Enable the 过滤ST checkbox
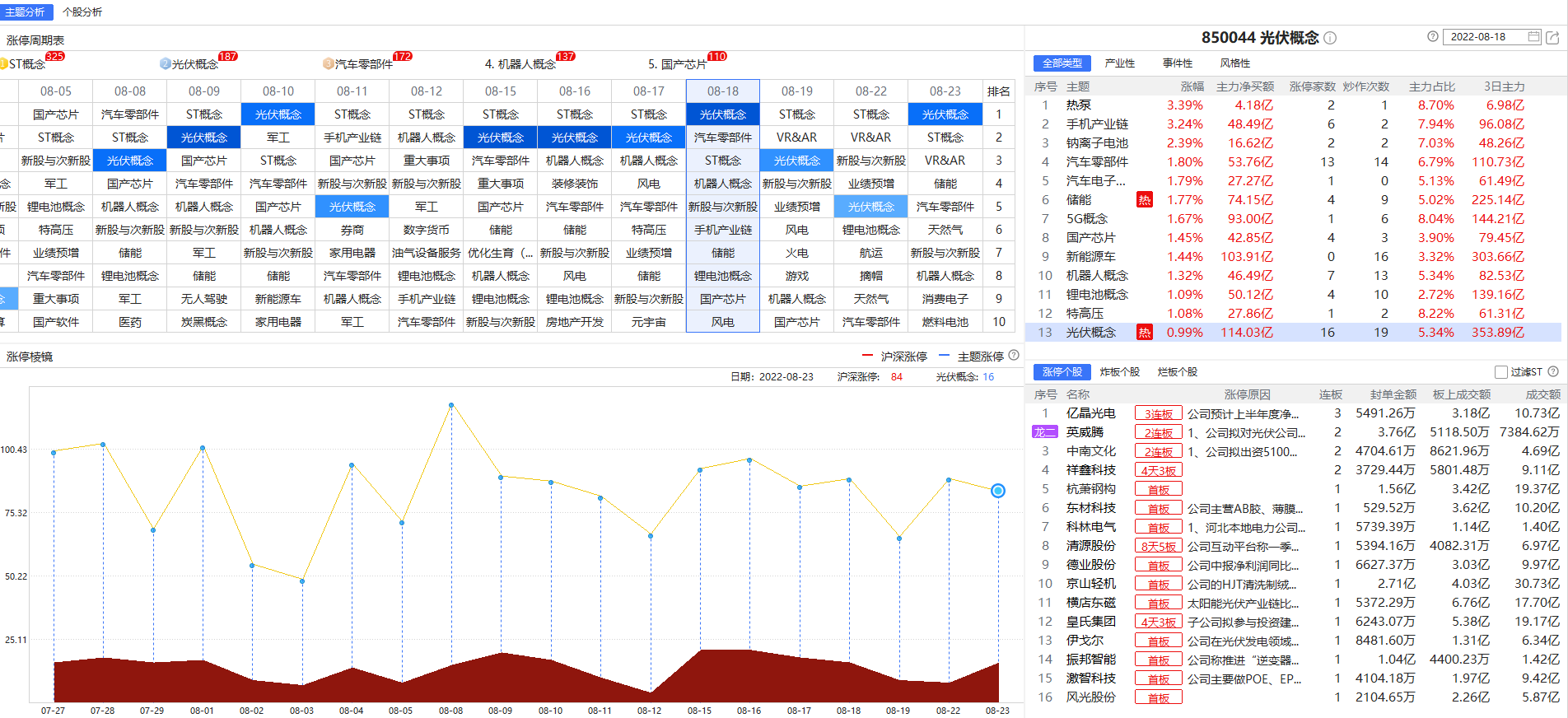Screen dimensions: 1568x718 click(x=1501, y=372)
